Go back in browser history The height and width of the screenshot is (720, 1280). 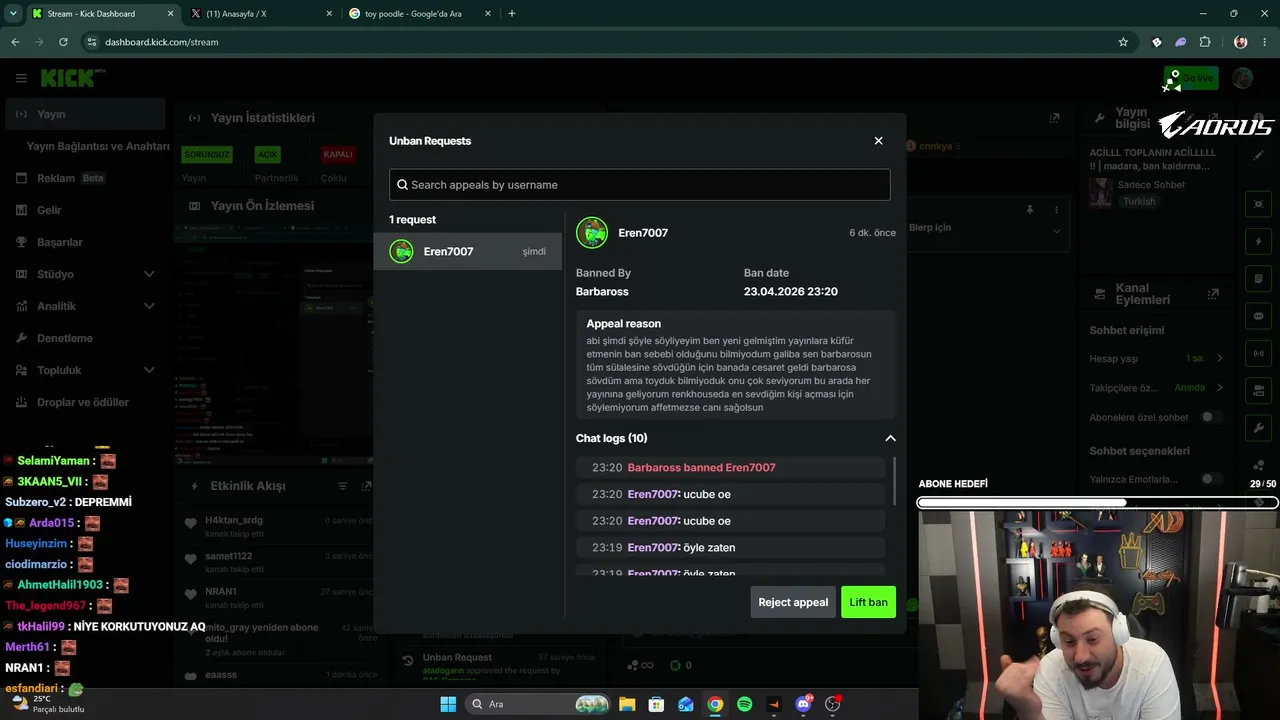[x=15, y=42]
